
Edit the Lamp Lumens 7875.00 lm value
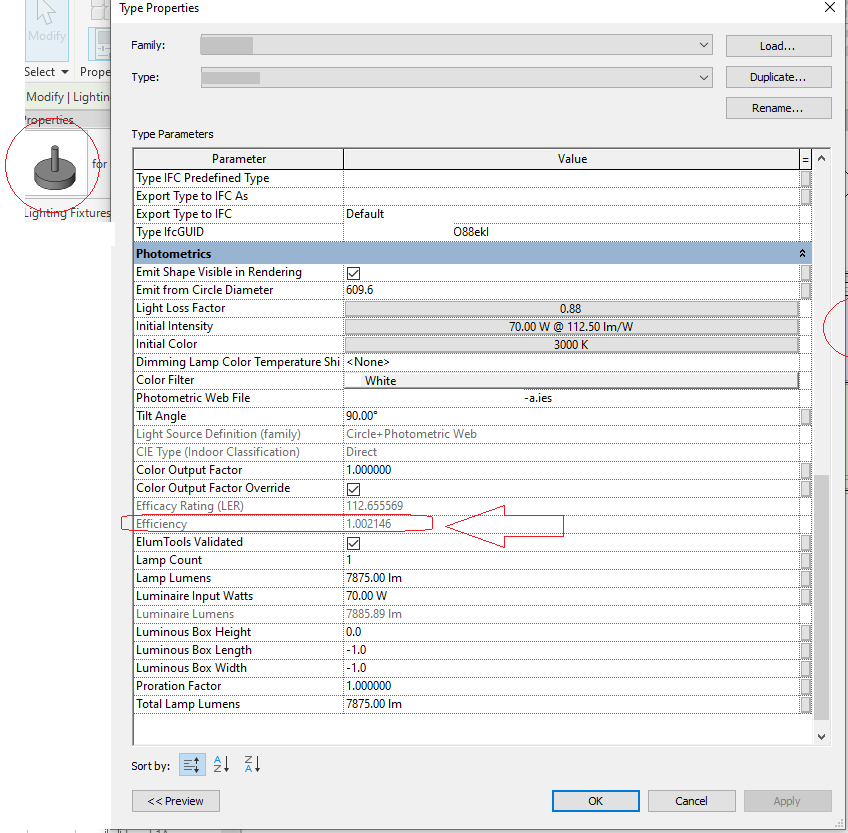[571, 578]
